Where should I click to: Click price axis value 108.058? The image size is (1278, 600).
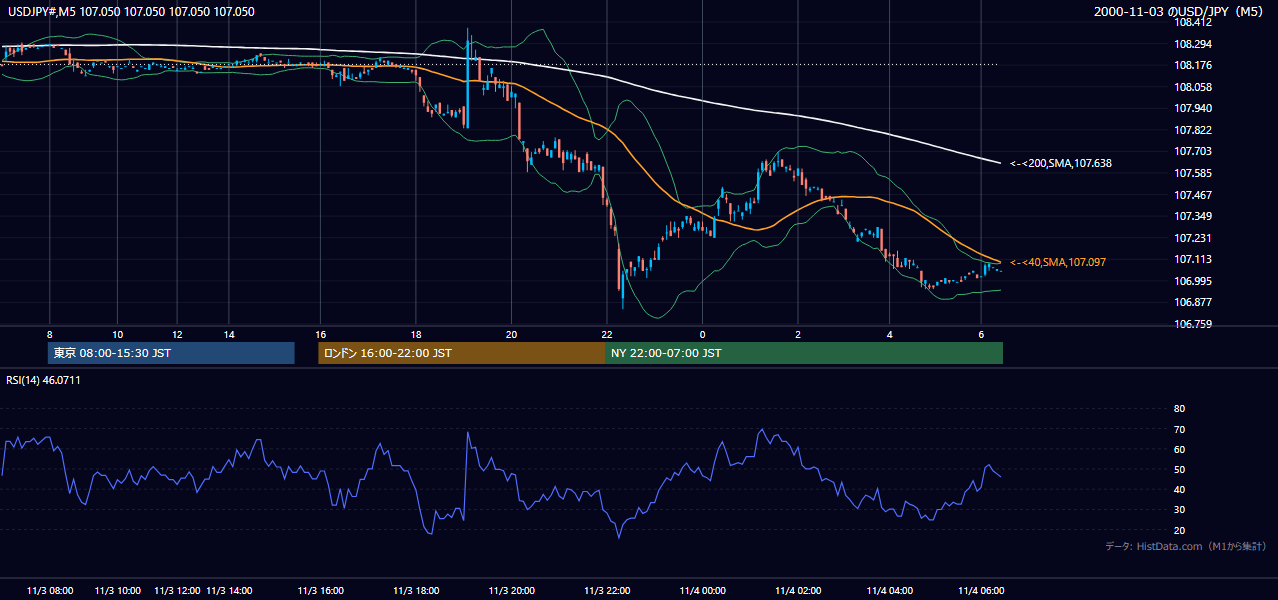pyautogui.click(x=1193, y=87)
